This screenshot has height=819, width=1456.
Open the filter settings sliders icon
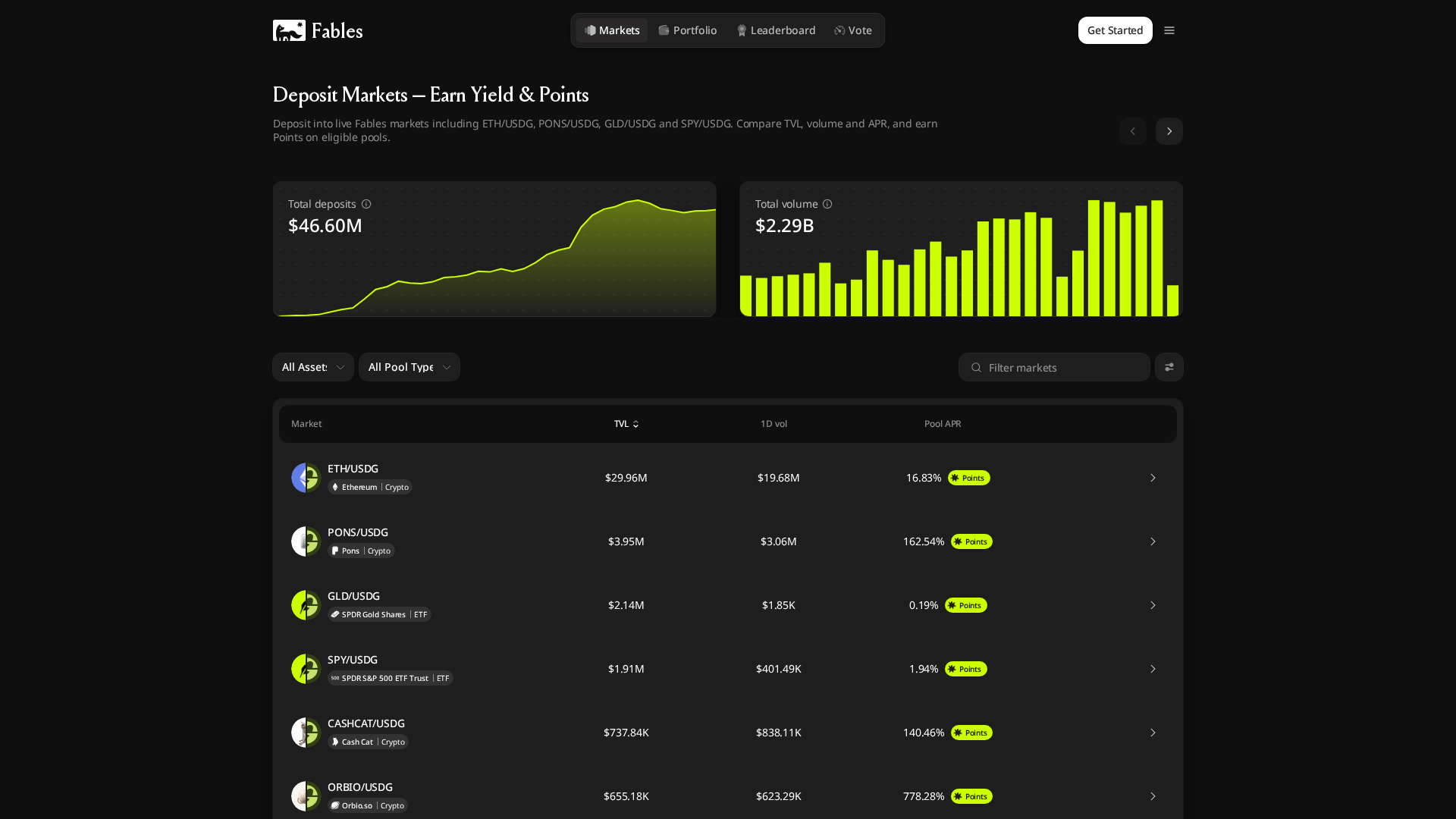1169,367
